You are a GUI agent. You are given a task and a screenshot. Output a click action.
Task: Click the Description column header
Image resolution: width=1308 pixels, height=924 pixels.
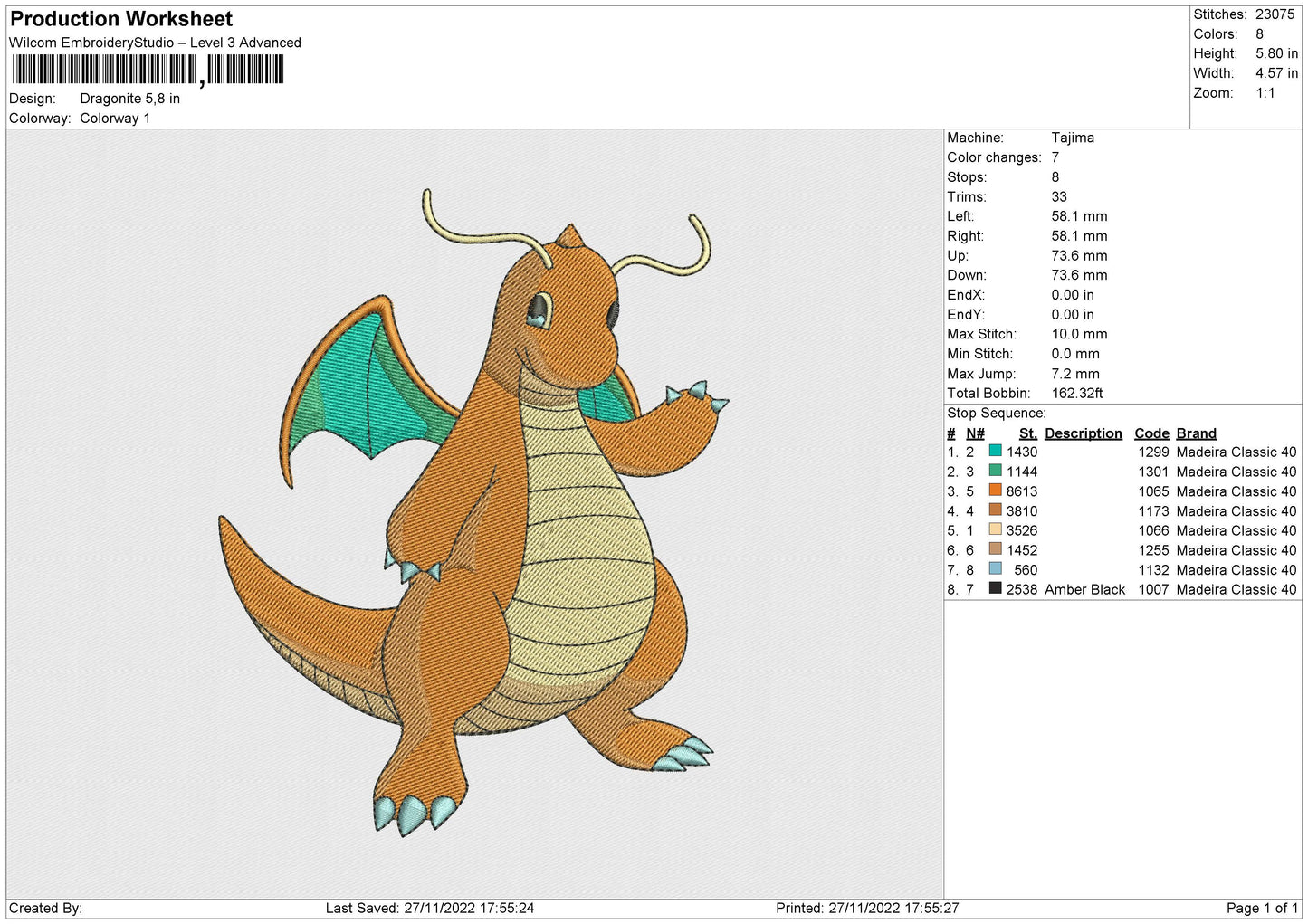pos(1083,433)
